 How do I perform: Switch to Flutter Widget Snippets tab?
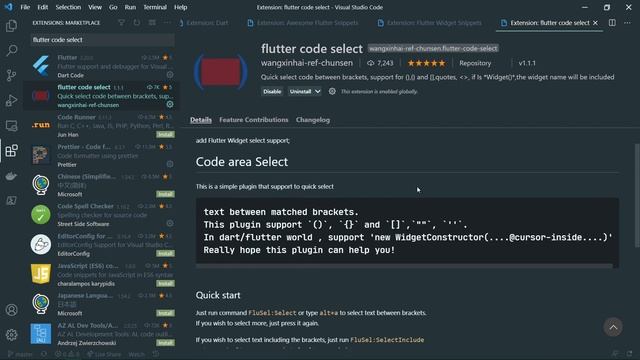click(430, 23)
